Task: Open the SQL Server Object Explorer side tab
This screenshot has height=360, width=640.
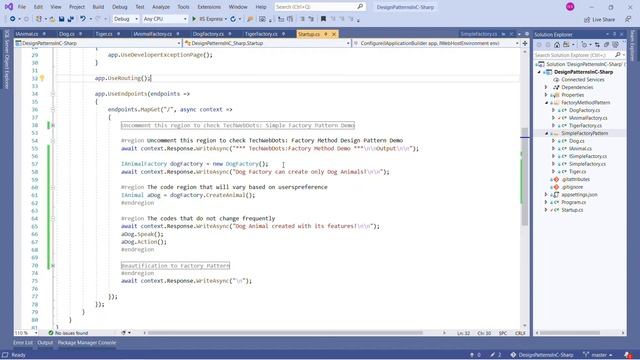Action: (x=7, y=60)
